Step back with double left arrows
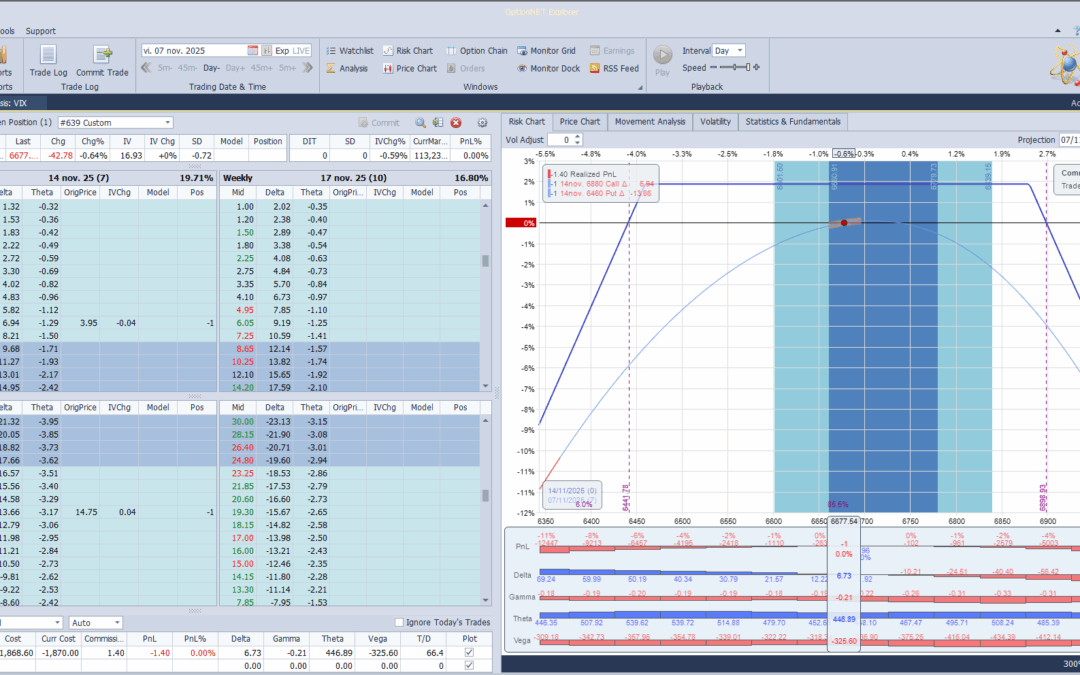Viewport: 1080px width, 675px height. click(x=146, y=68)
